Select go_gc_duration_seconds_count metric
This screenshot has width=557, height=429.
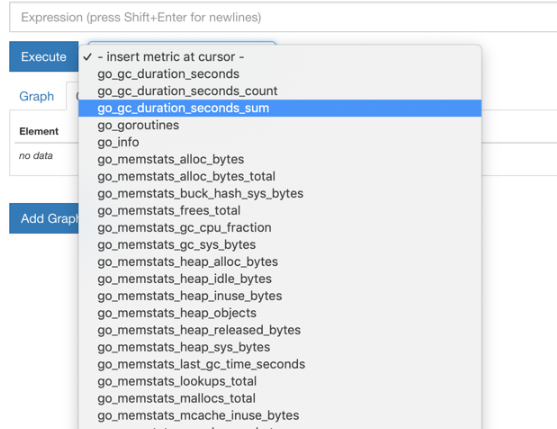(280, 91)
